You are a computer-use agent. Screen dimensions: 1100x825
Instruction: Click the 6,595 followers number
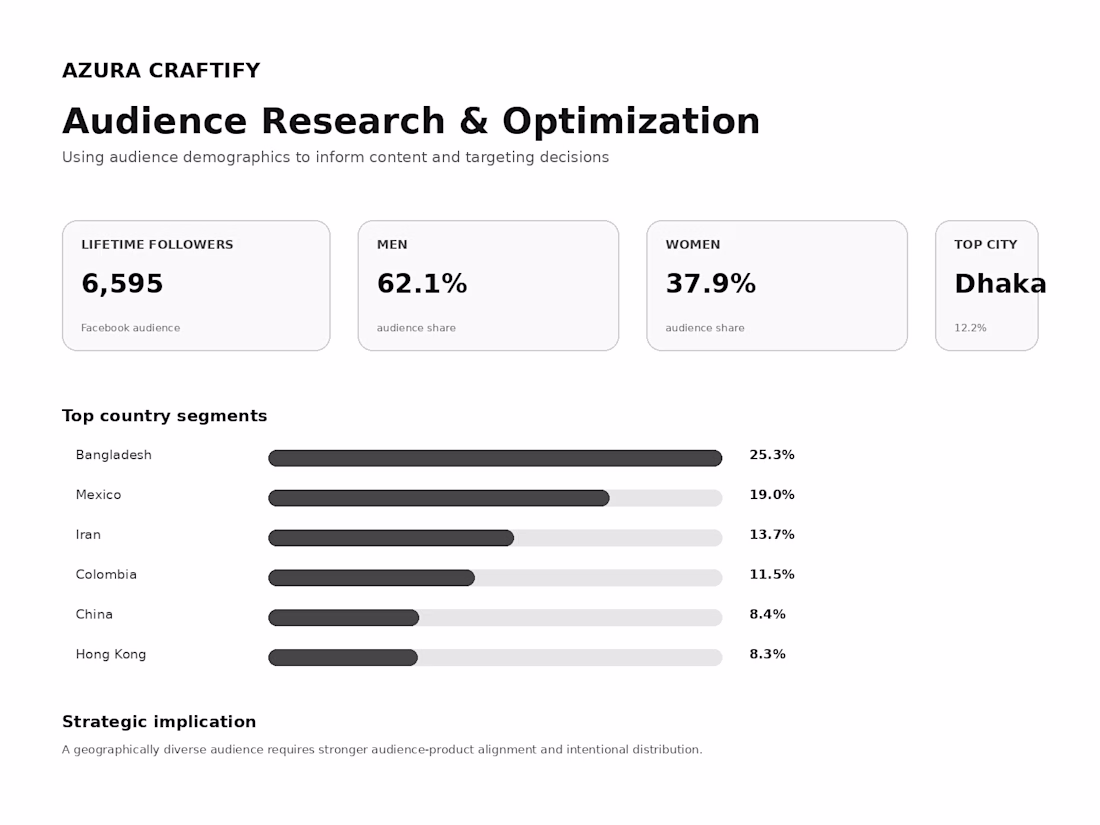coord(122,283)
